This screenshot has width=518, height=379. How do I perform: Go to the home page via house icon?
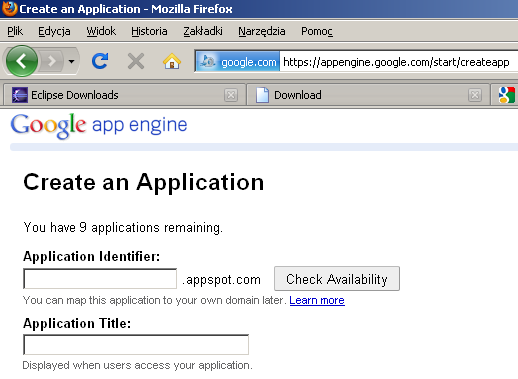tap(172, 61)
